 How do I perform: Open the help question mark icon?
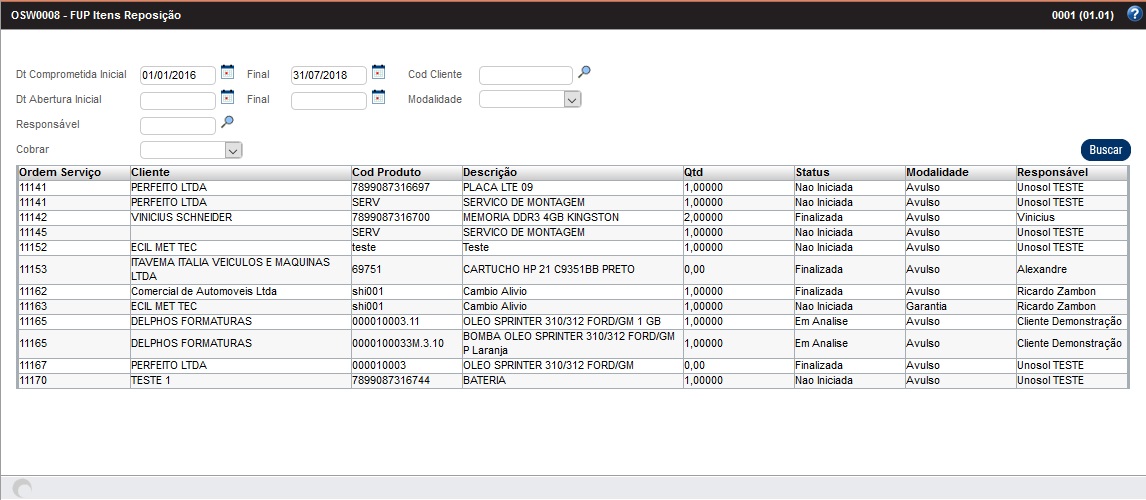[1133, 14]
